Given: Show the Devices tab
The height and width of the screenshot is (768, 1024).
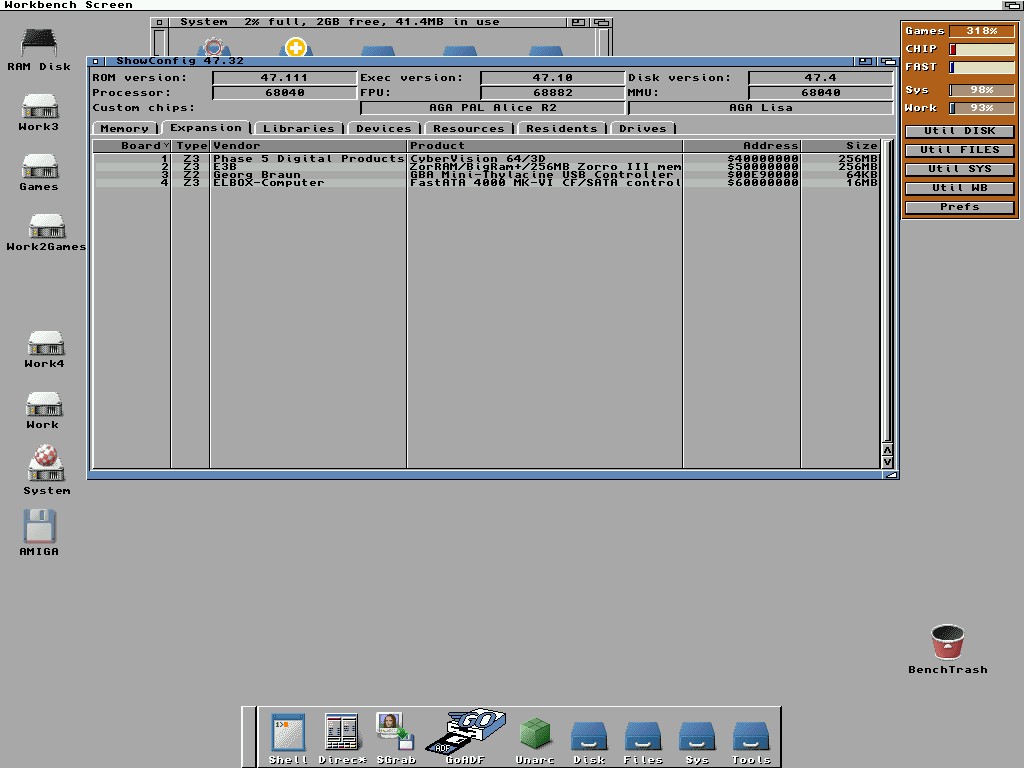Looking at the screenshot, I should (x=384, y=129).
